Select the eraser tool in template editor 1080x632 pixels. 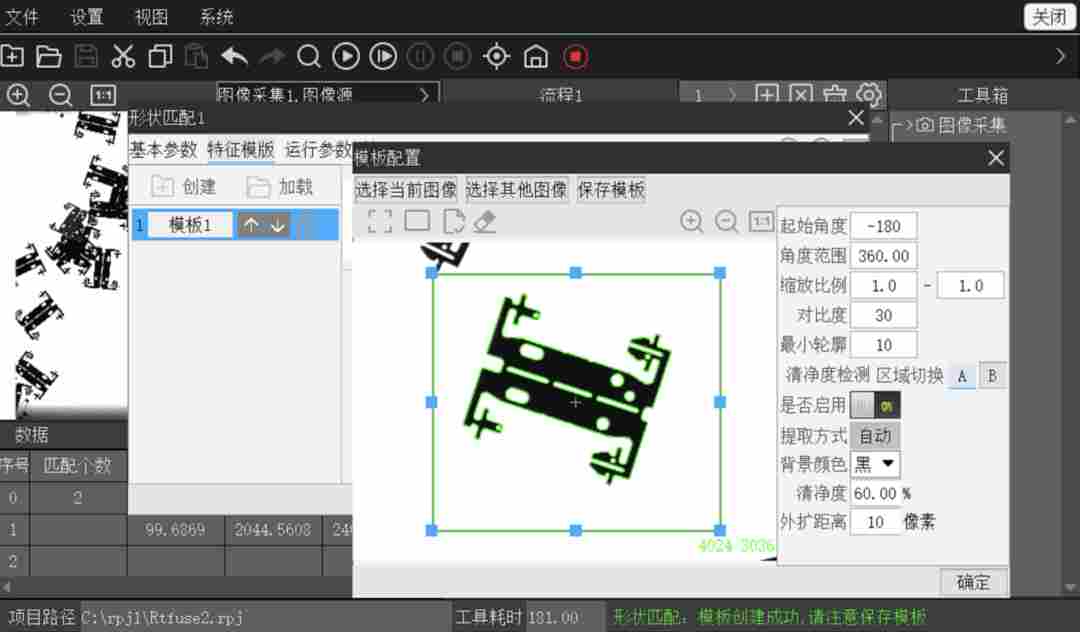[485, 222]
